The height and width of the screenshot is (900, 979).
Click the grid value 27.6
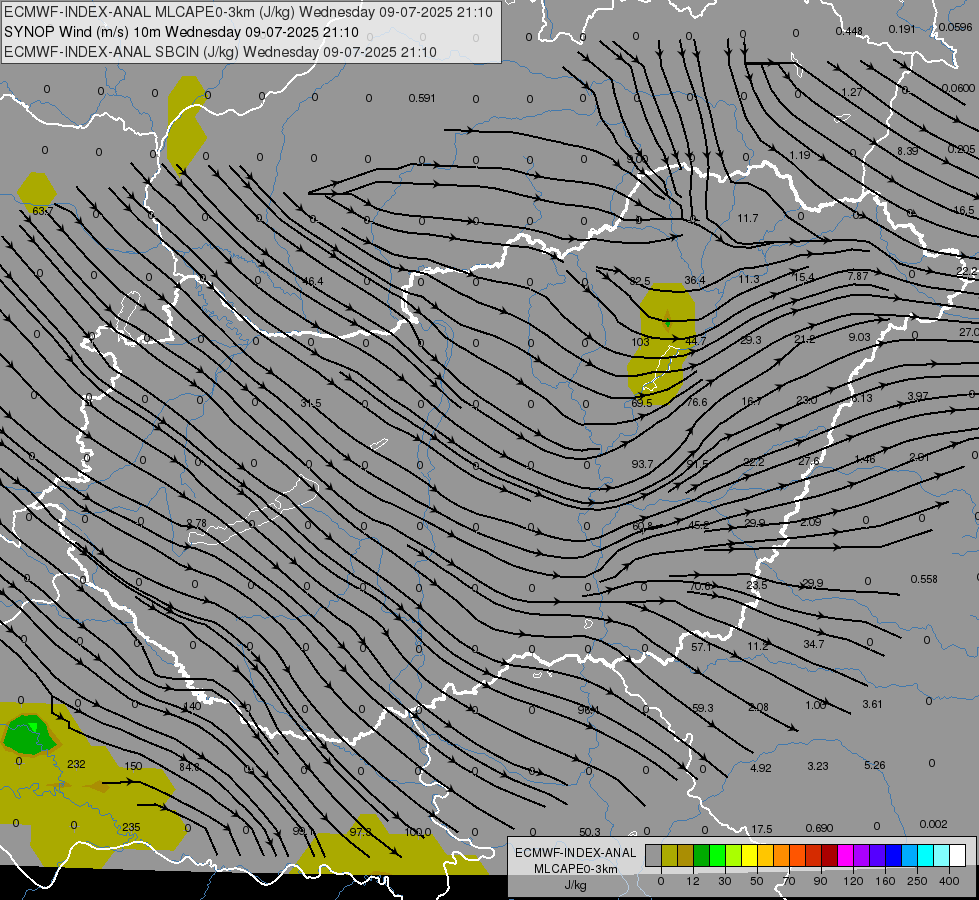(809, 461)
